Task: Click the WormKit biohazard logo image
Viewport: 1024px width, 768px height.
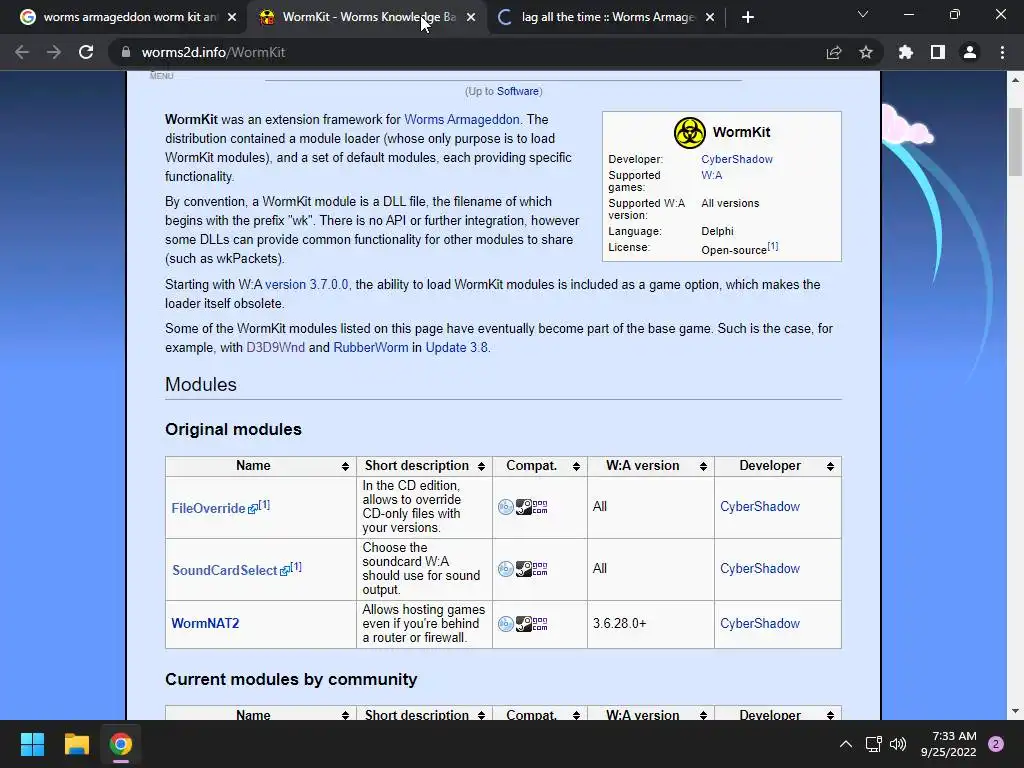Action: tap(690, 133)
